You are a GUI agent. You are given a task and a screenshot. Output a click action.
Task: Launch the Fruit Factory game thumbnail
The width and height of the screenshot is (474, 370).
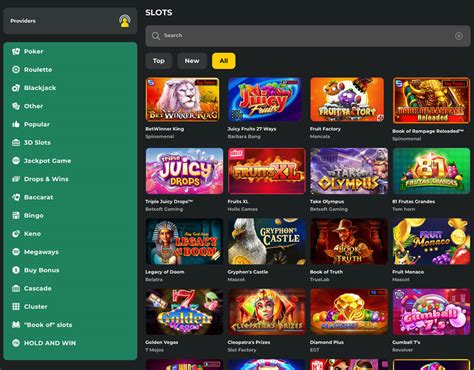point(347,99)
